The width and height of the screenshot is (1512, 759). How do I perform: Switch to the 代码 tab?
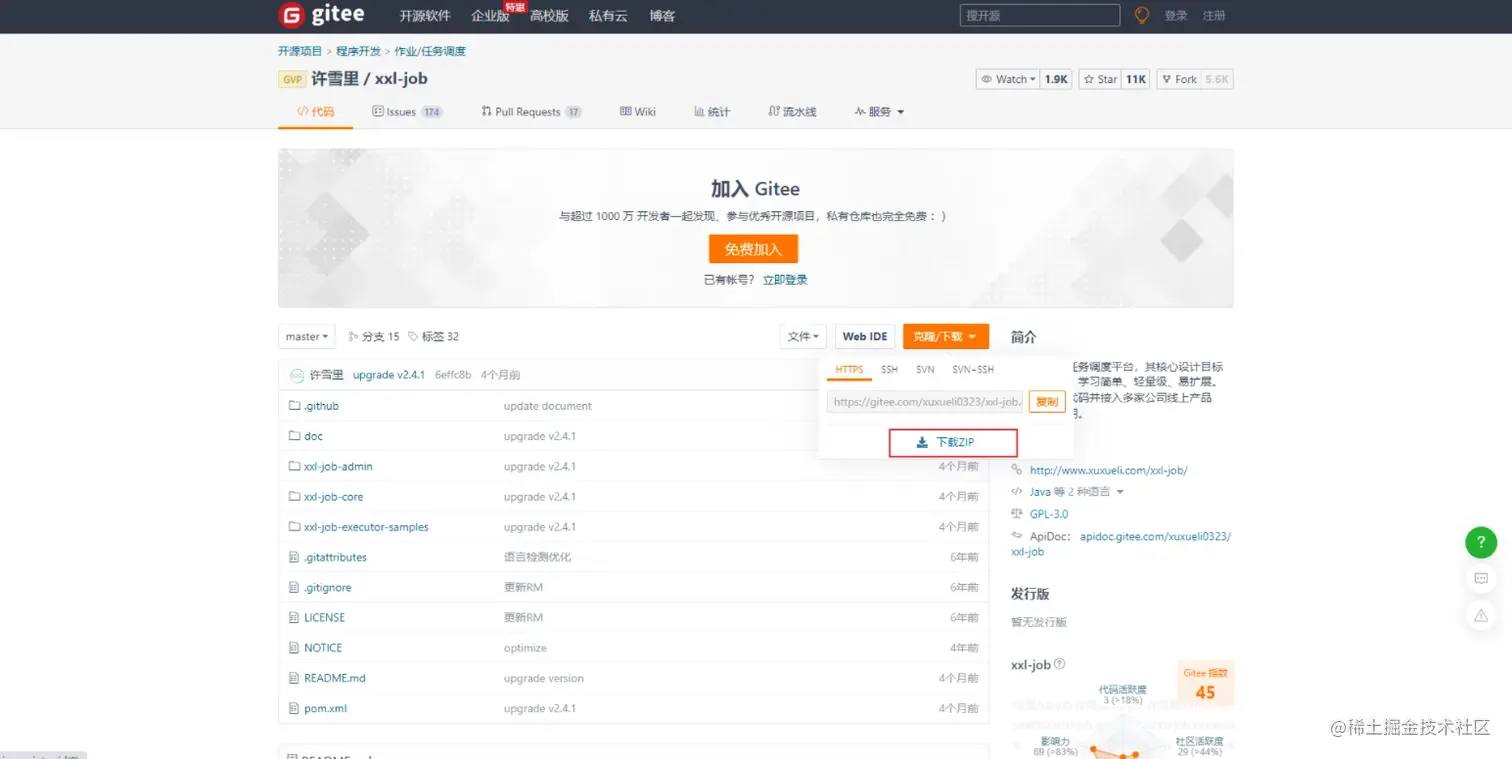tap(316, 112)
